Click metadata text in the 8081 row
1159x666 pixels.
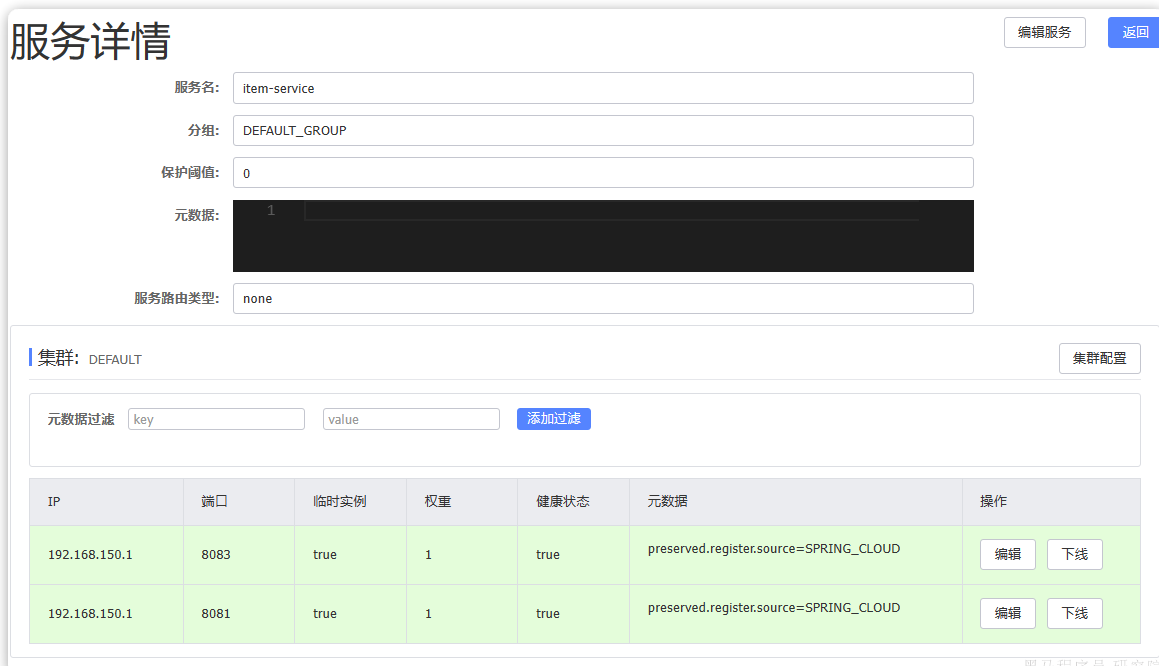tap(773, 607)
